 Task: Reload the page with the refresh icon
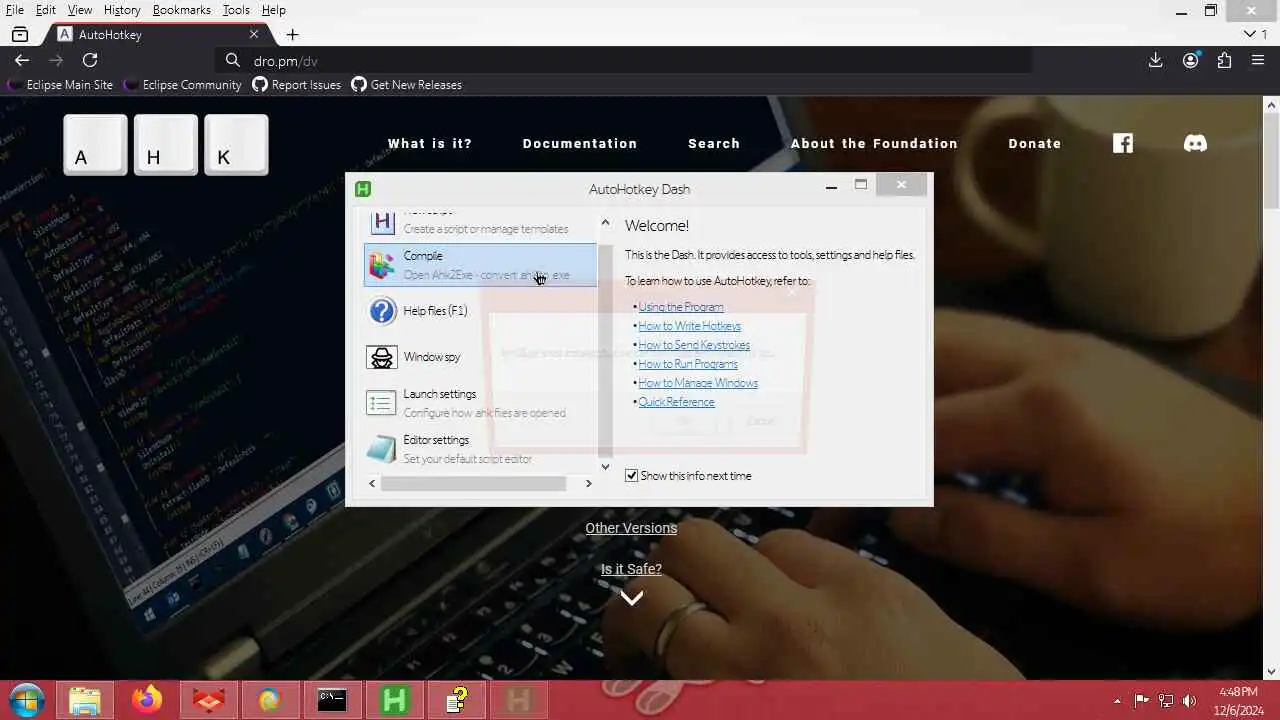tap(90, 60)
